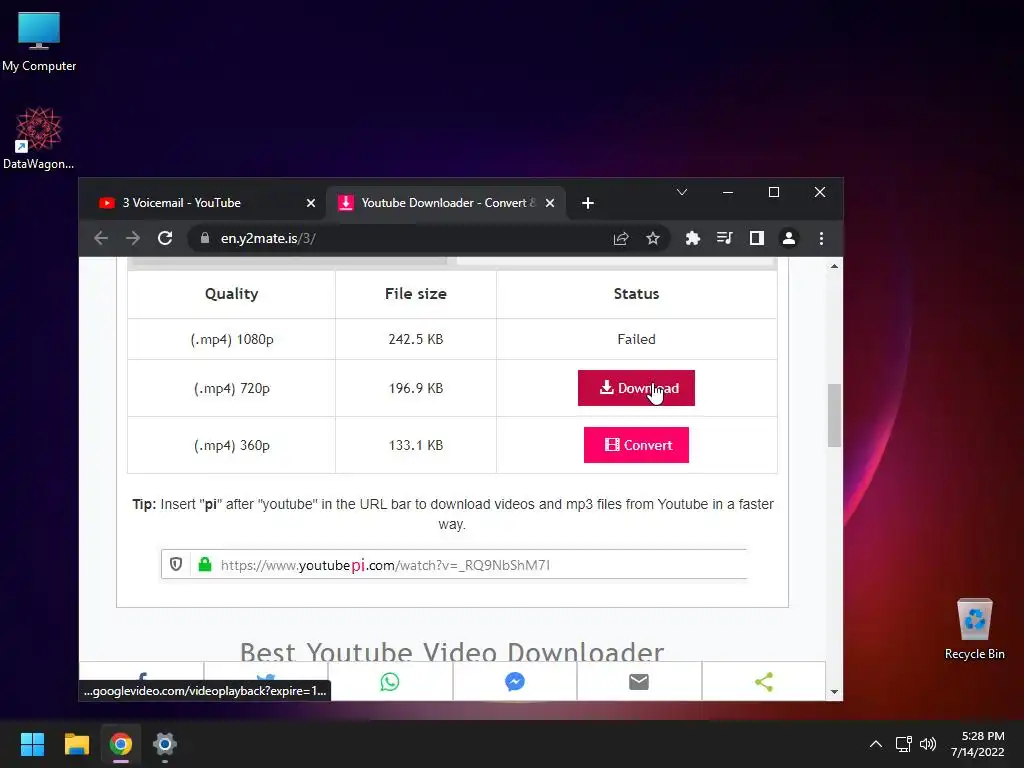Select the "(.mp4) 720p" quality cell
This screenshot has width=1024, height=768.
232,388
